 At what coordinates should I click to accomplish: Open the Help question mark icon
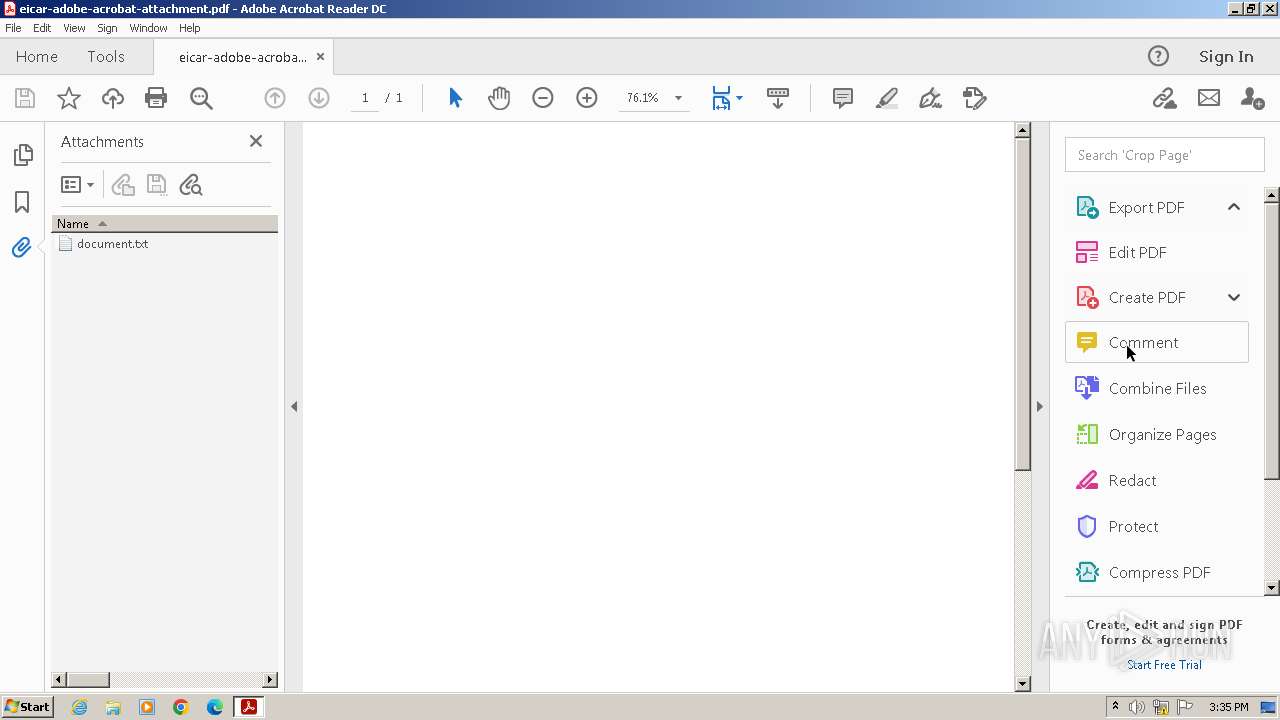[x=1158, y=56]
